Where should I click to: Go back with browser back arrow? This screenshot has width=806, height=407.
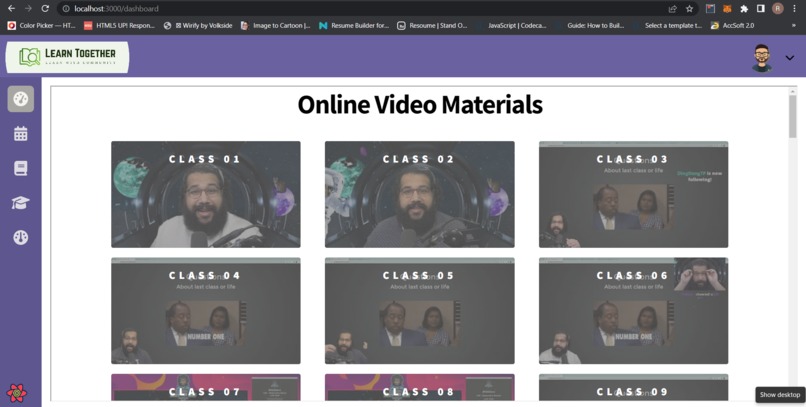click(x=11, y=8)
